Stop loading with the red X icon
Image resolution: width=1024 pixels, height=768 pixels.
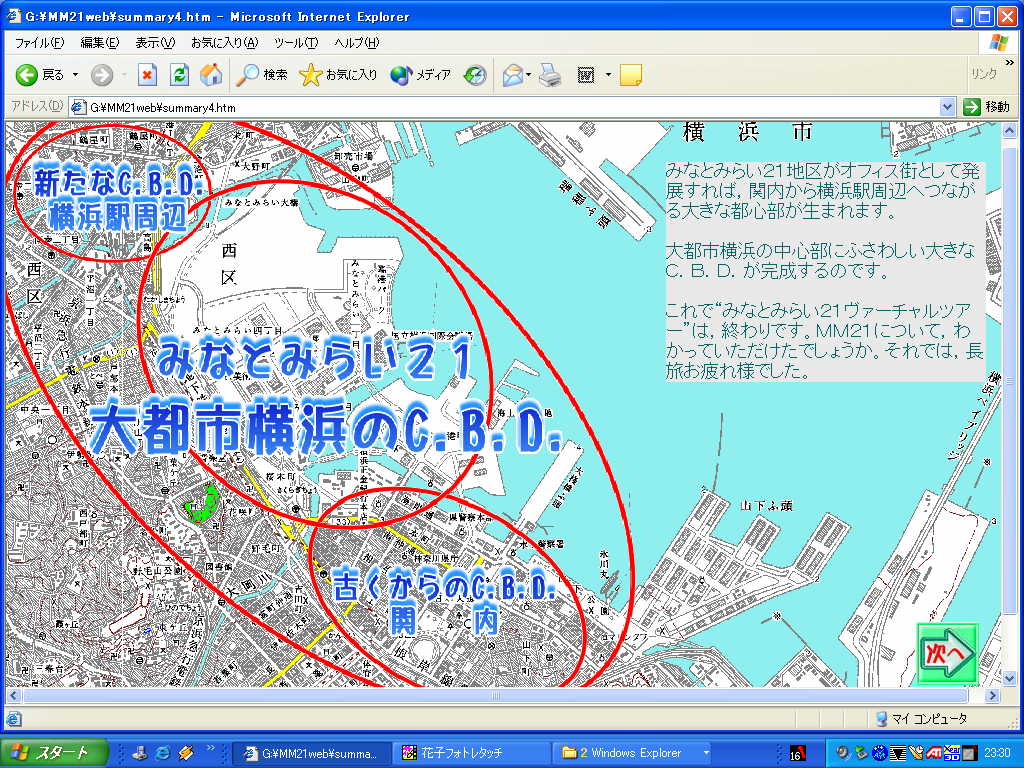pos(148,75)
